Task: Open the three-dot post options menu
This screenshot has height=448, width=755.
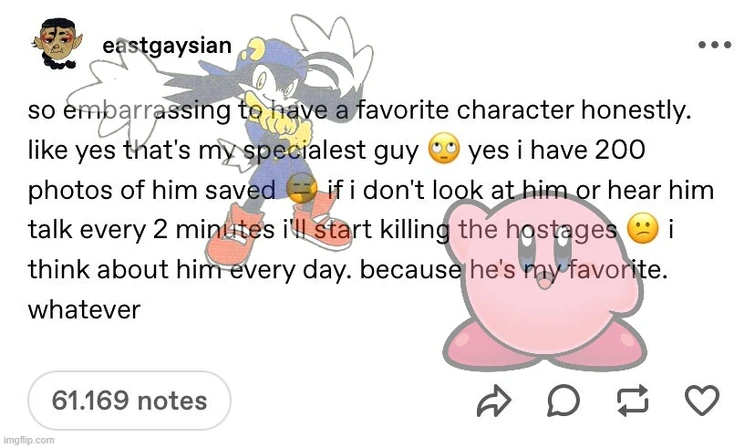Action: 713,45
